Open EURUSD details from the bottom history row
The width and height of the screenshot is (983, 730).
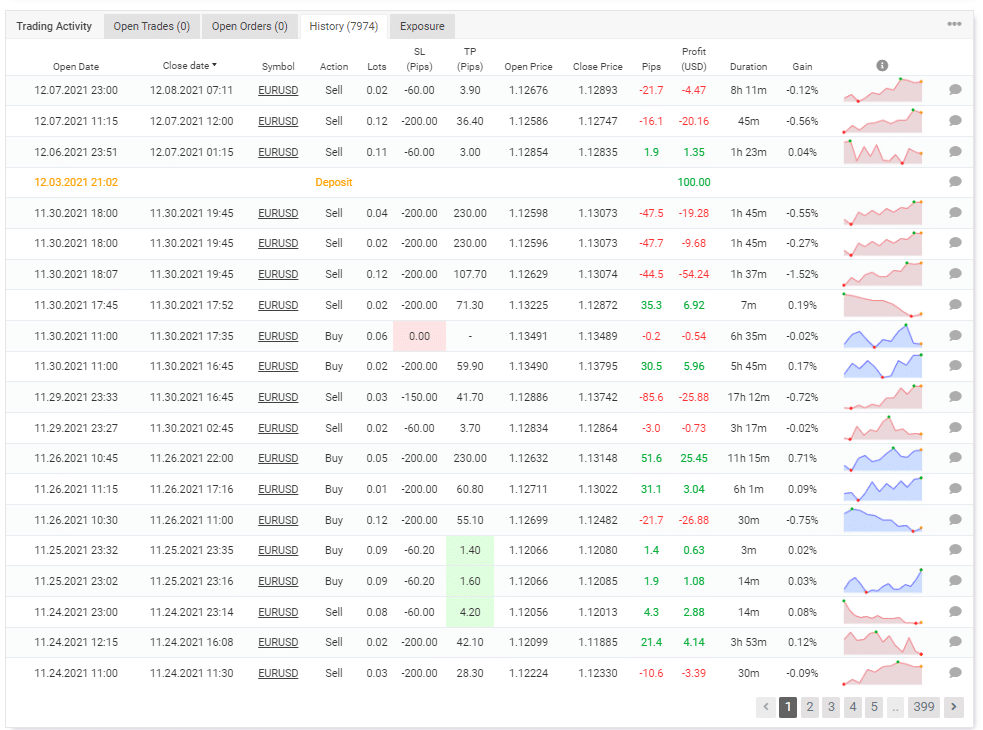coord(278,673)
